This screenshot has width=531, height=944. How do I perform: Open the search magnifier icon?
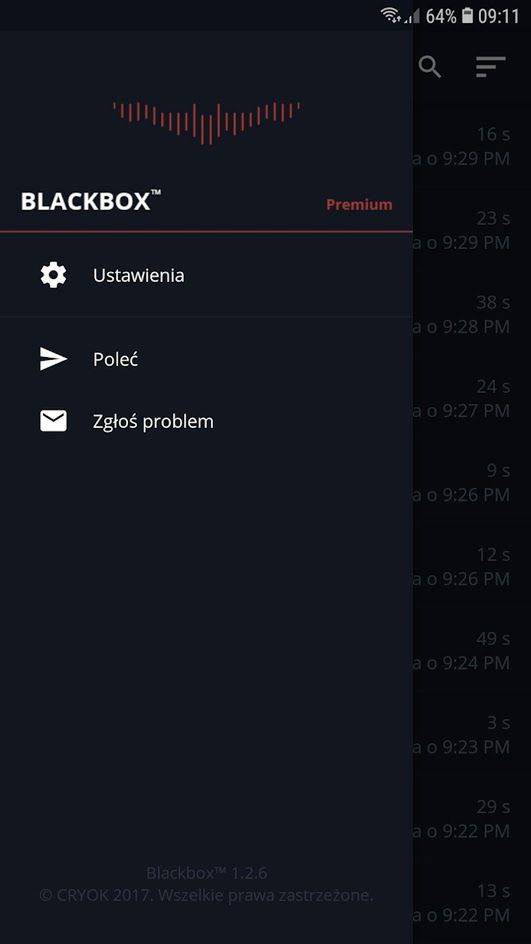430,66
